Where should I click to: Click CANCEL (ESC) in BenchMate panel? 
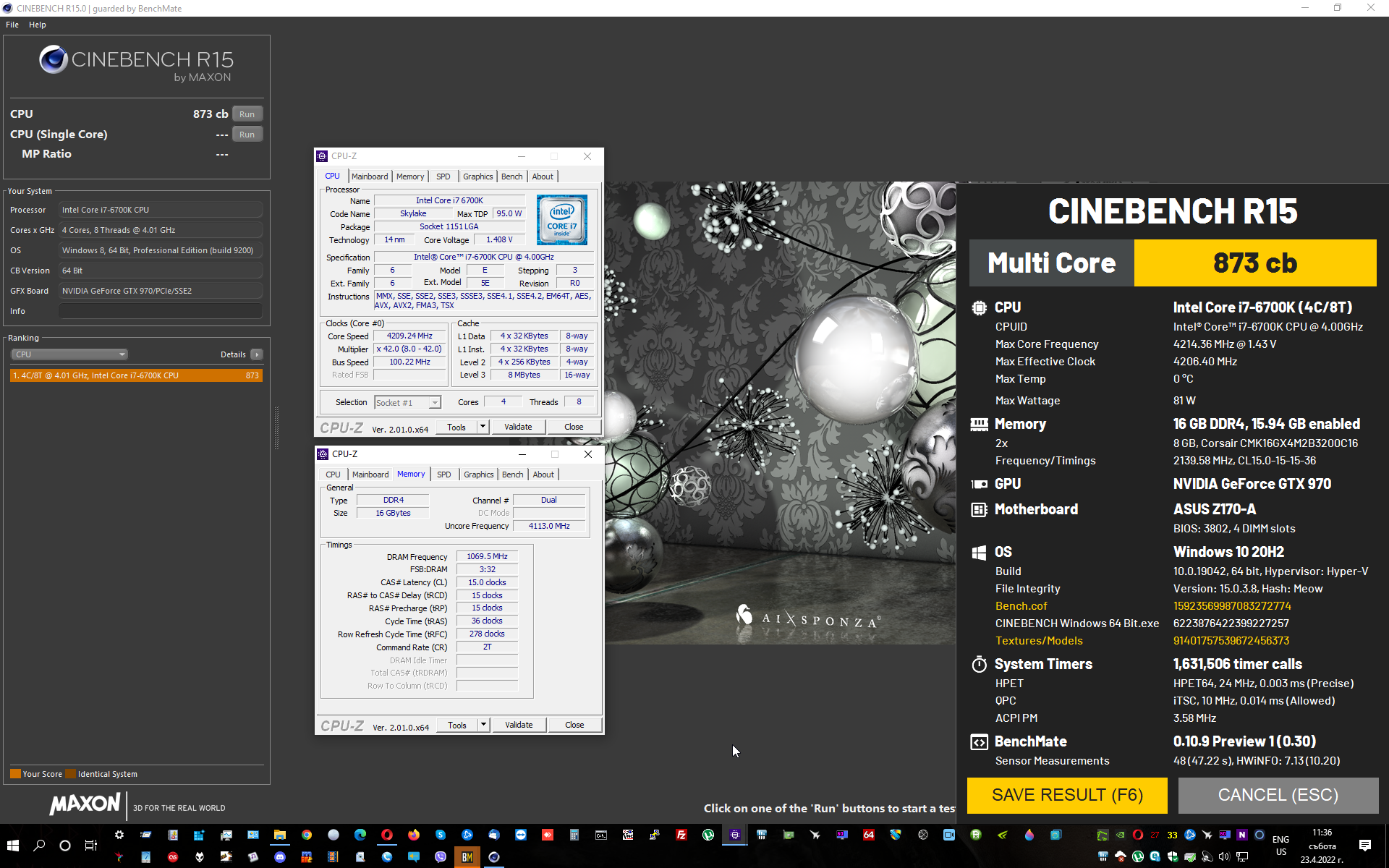tap(1278, 796)
